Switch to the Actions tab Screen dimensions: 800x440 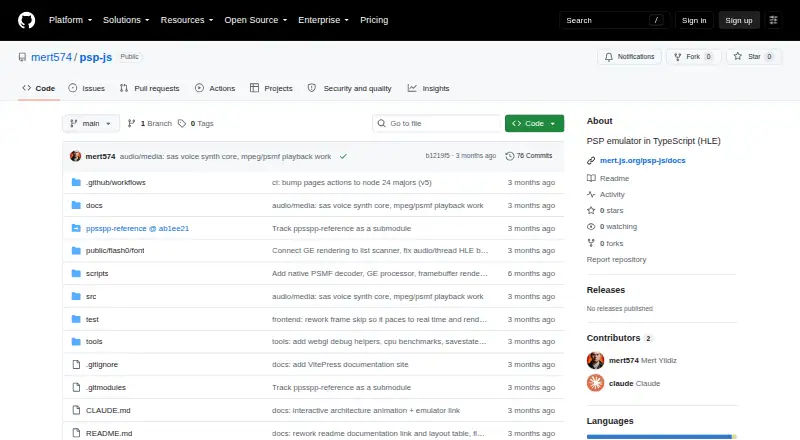[215, 88]
